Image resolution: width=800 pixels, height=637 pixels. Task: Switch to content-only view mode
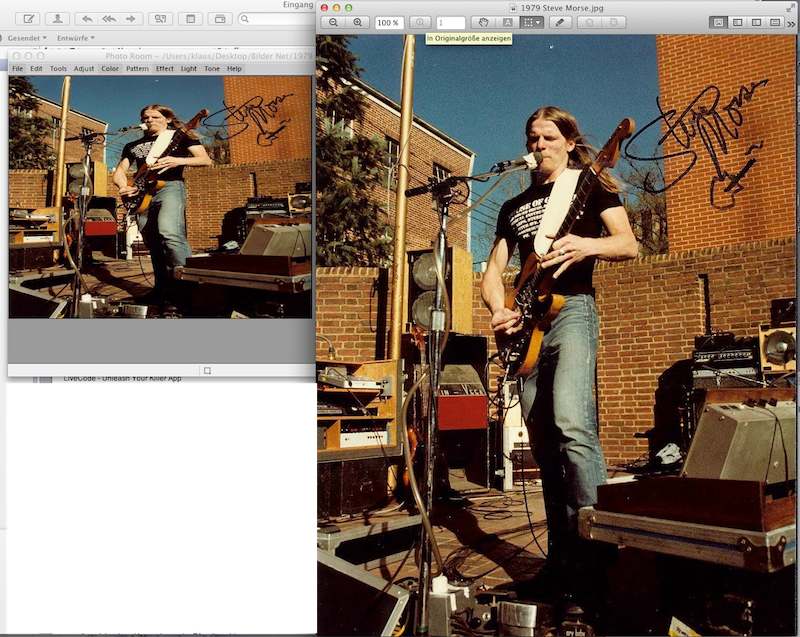coord(719,22)
